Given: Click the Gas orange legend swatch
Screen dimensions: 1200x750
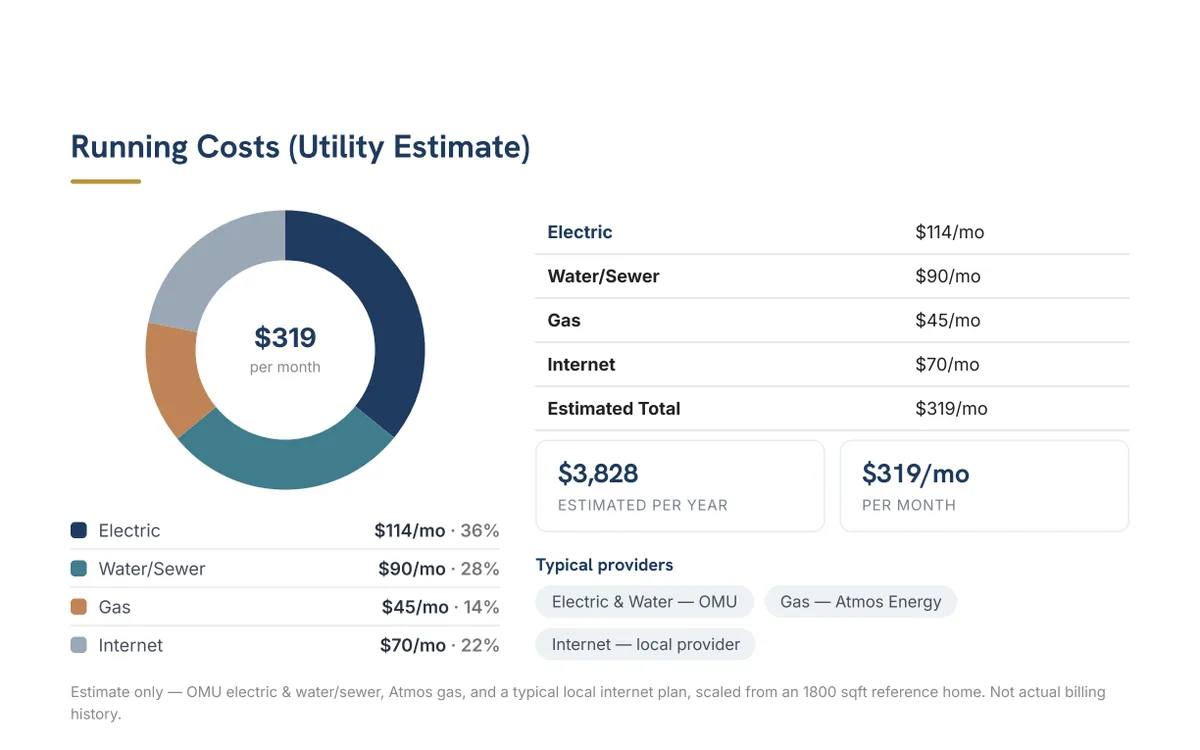Looking at the screenshot, I should (79, 607).
